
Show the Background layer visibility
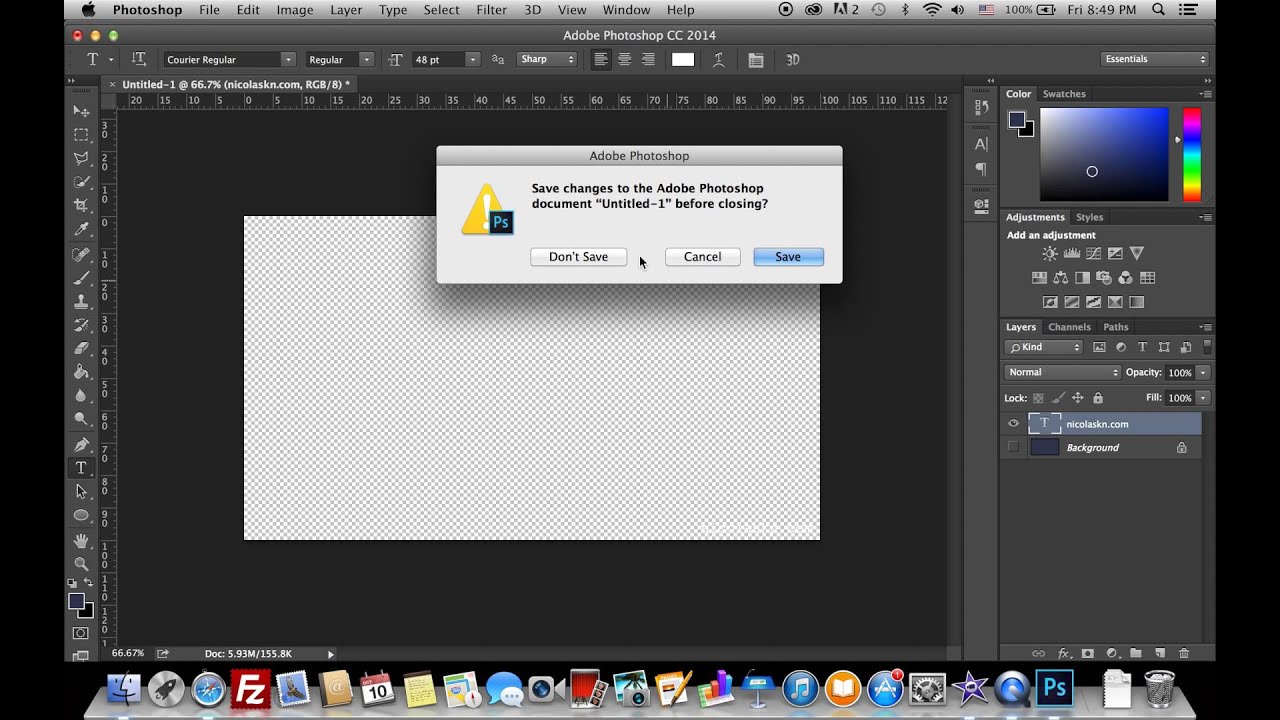point(1013,447)
